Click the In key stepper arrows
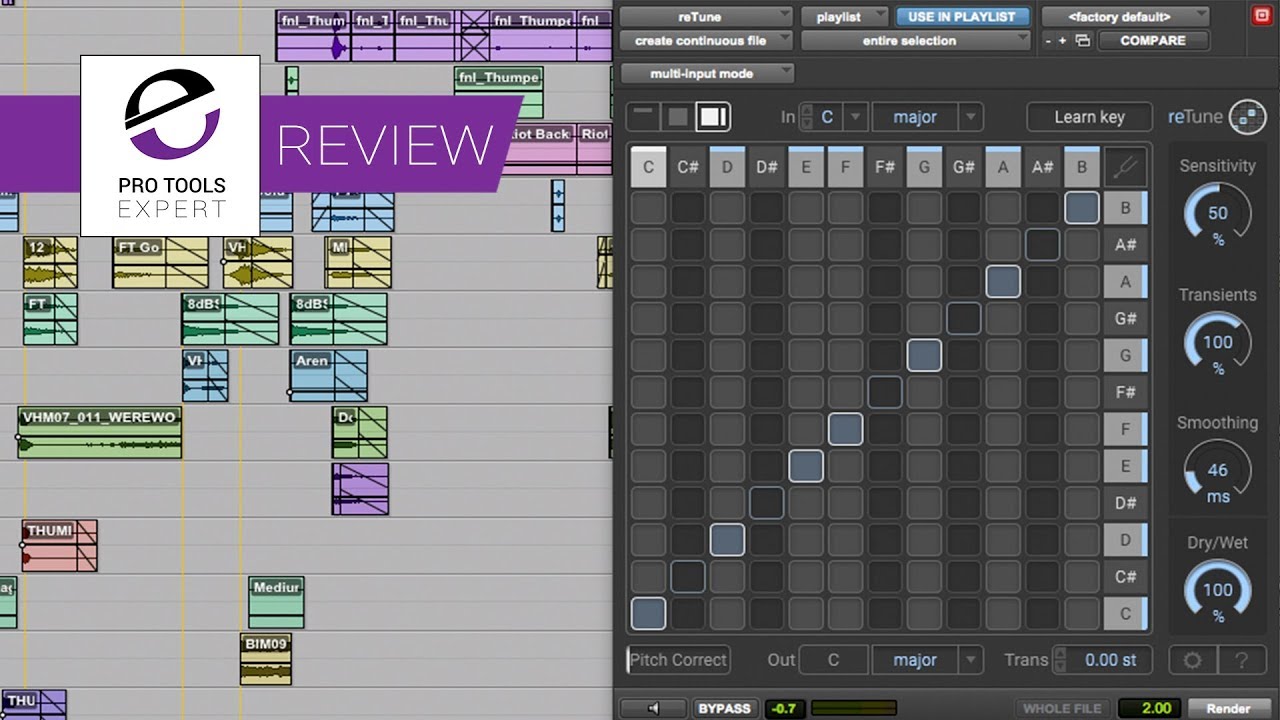Image resolution: width=1280 pixels, height=720 pixels. (808, 117)
